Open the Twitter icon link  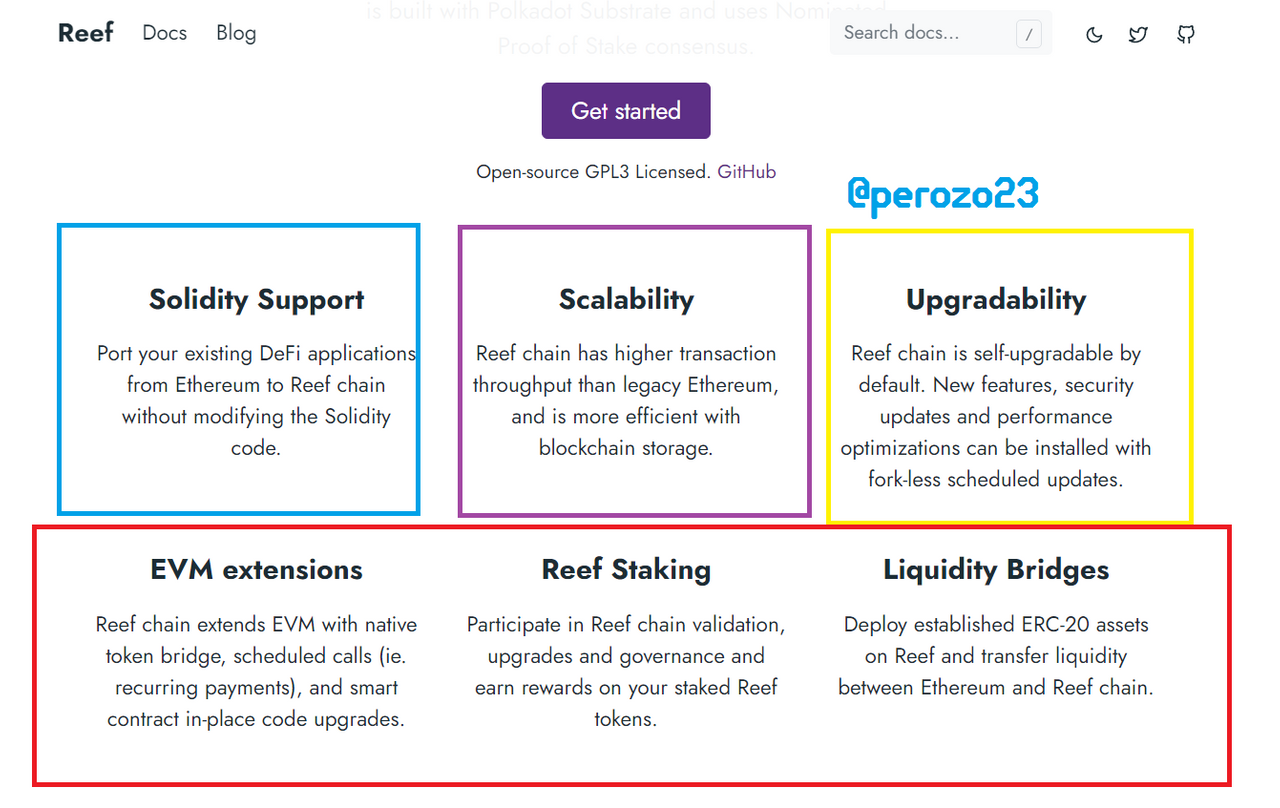pos(1138,35)
